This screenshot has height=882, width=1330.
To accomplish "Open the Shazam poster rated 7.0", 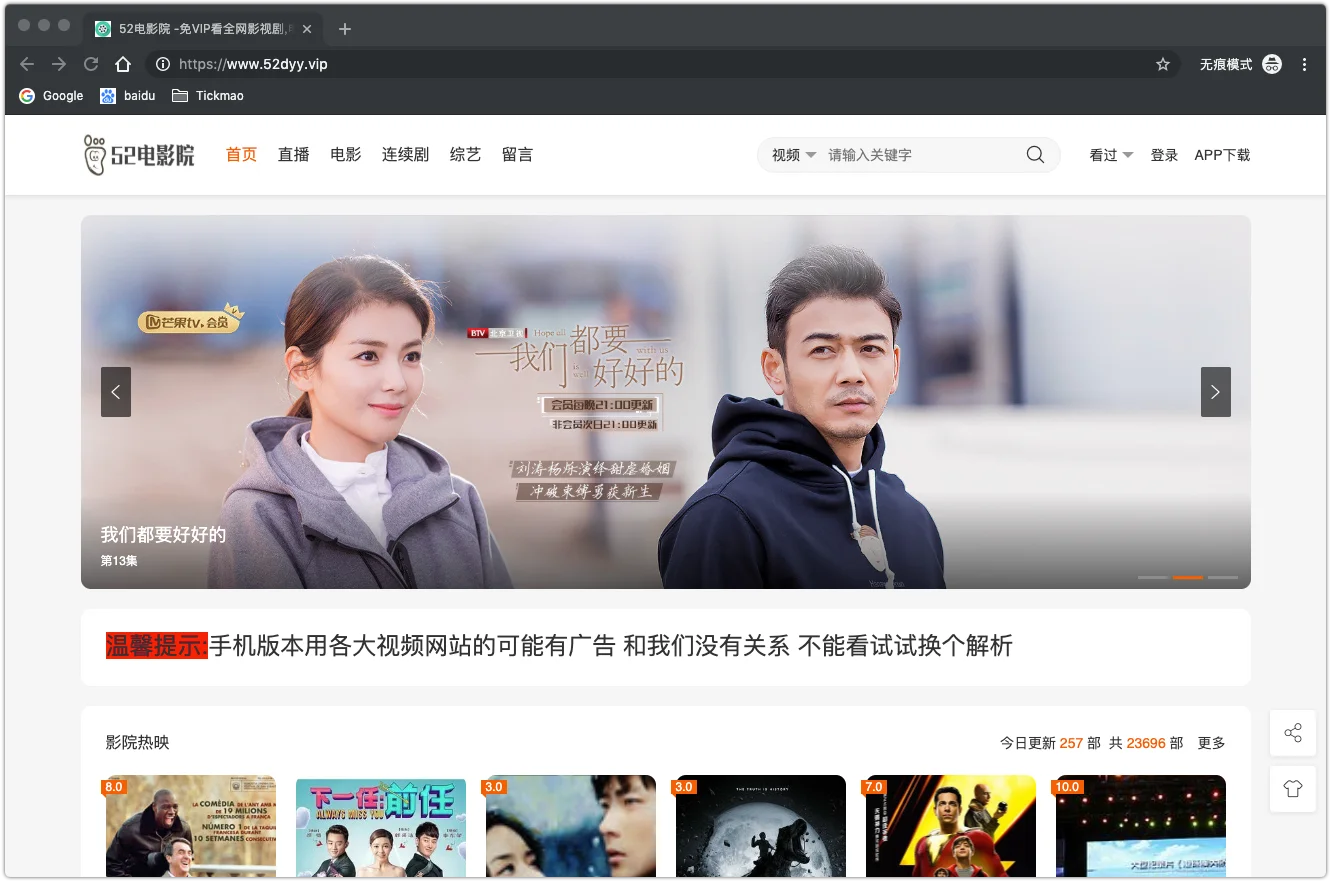I will point(951,826).
